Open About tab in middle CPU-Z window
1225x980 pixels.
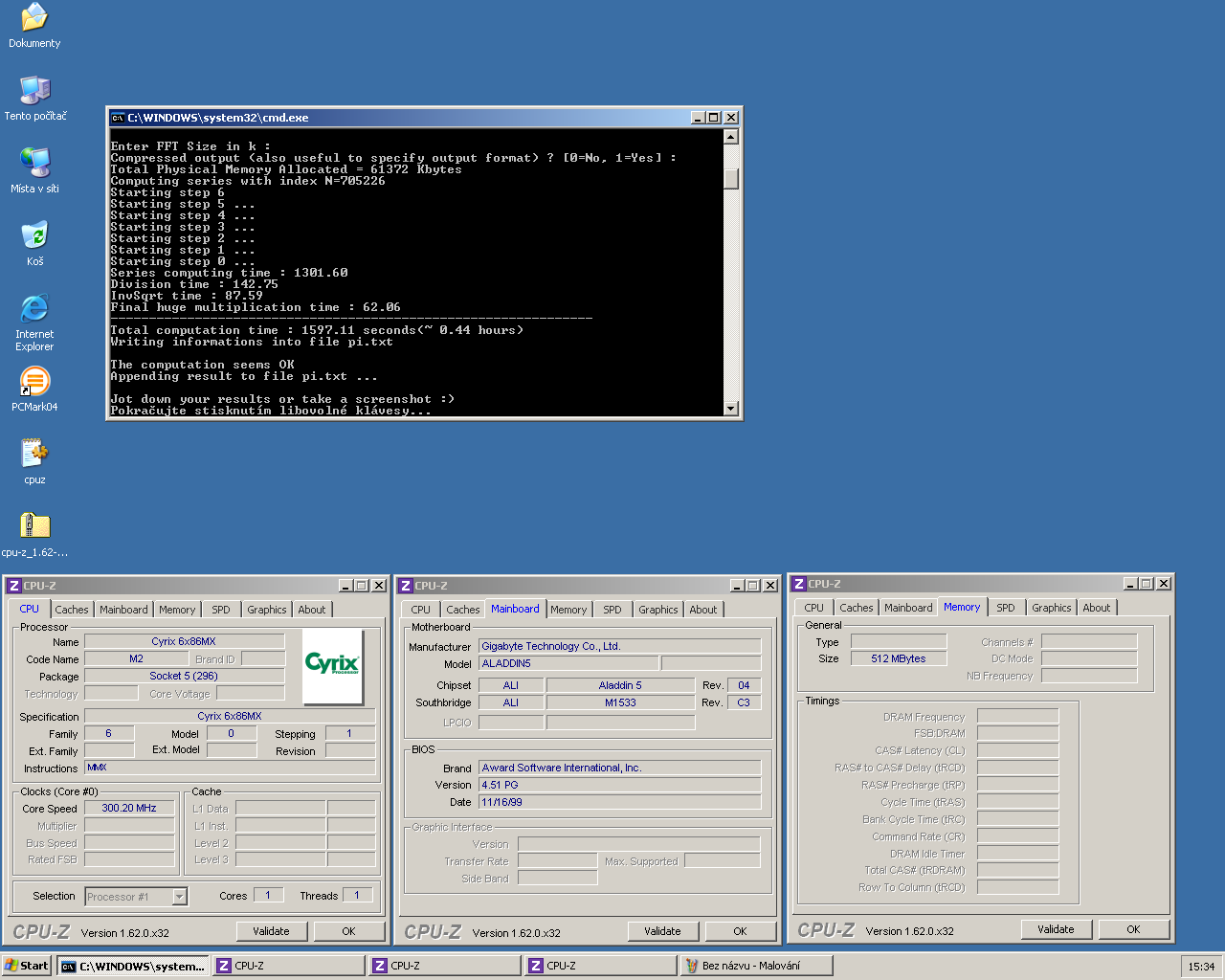click(x=703, y=610)
